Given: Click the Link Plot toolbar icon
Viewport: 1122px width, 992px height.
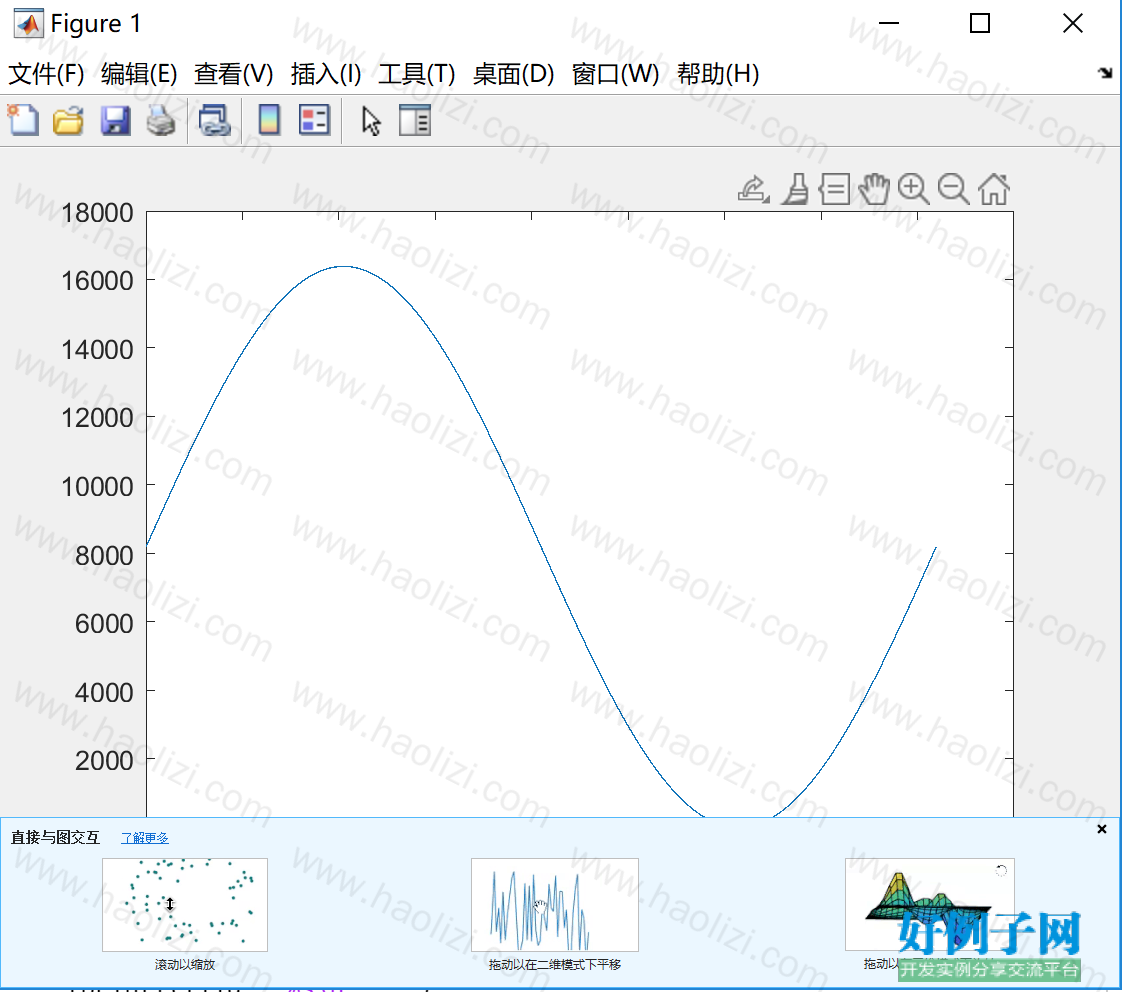Looking at the screenshot, I should pyautogui.click(x=215, y=120).
